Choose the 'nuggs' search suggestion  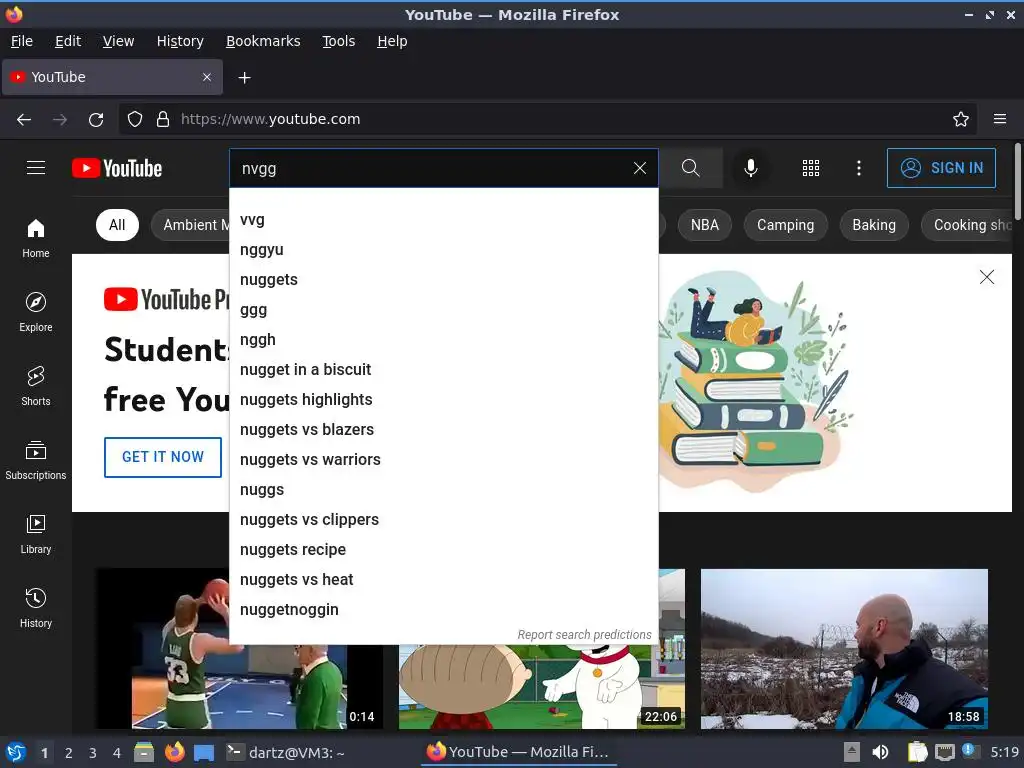click(x=443, y=490)
